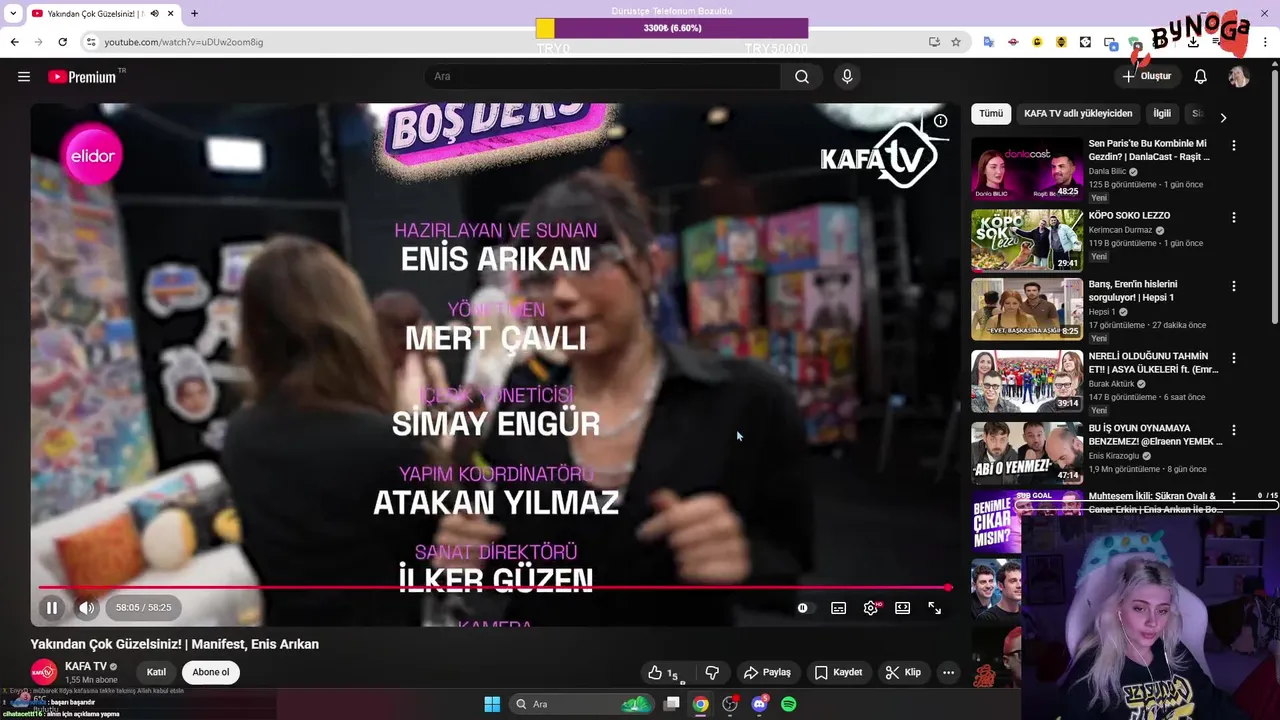The width and height of the screenshot is (1280, 720).
Task: Subscribe with Abone ol button
Action: click(211, 672)
